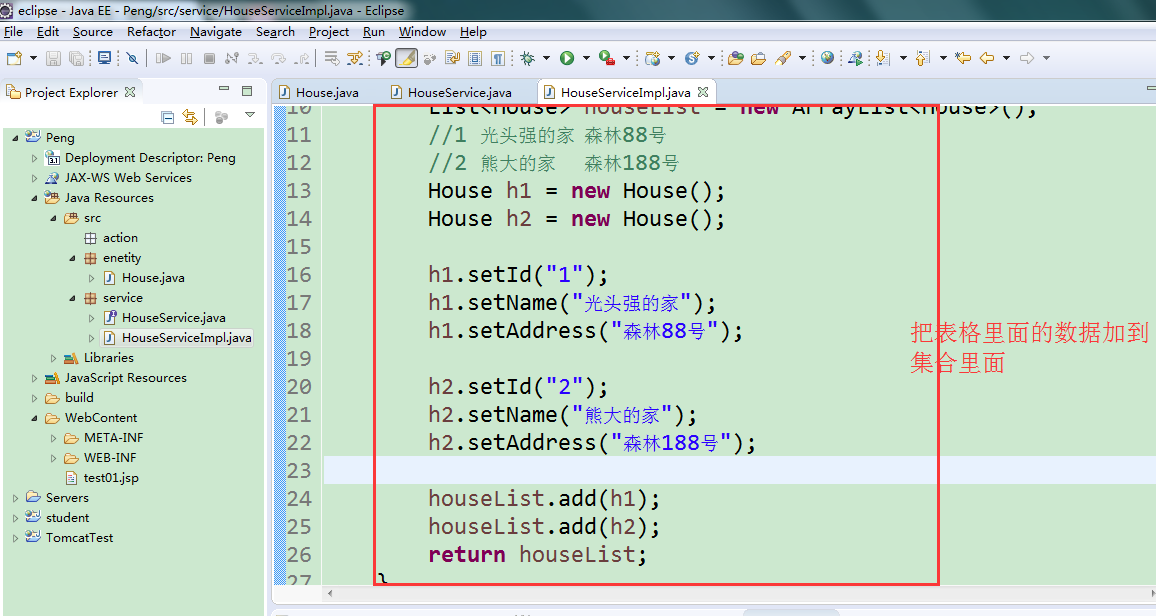Screen dimensions: 1156x616
Task: Open the Project Explorer View Menu
Action: click(250, 115)
